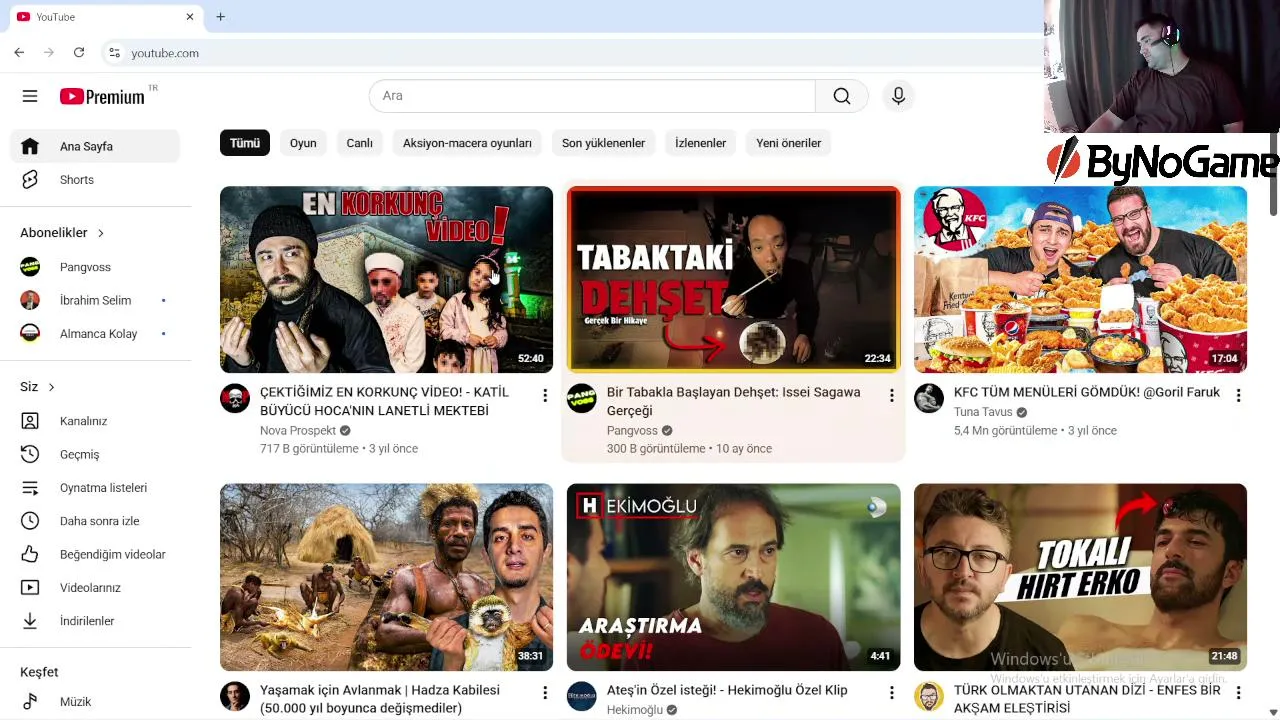Play Hadza tribe video thumbnail
Viewport: 1280px width, 720px height.
pyautogui.click(x=386, y=577)
